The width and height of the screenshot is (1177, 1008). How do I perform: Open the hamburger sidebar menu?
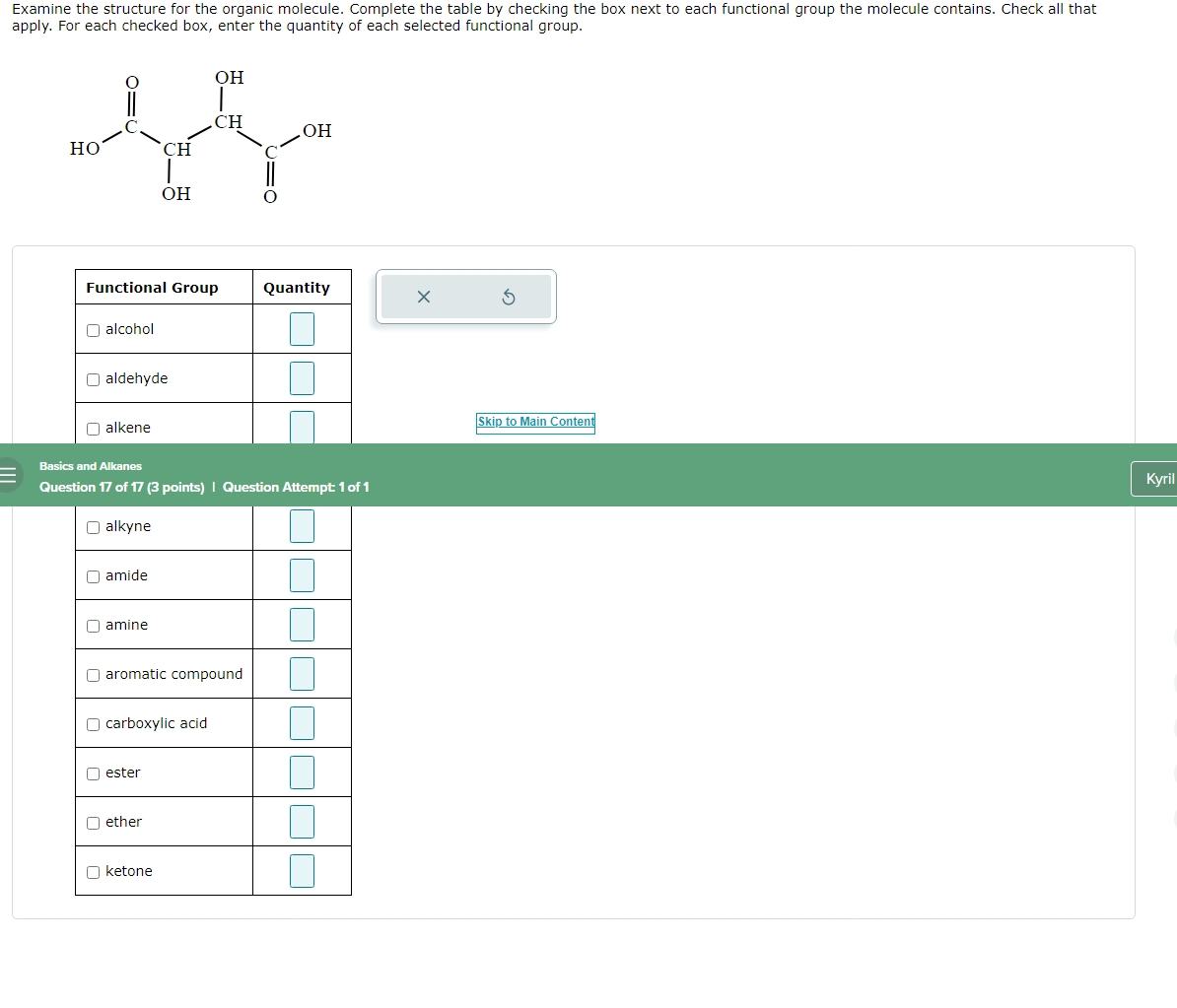point(10,475)
